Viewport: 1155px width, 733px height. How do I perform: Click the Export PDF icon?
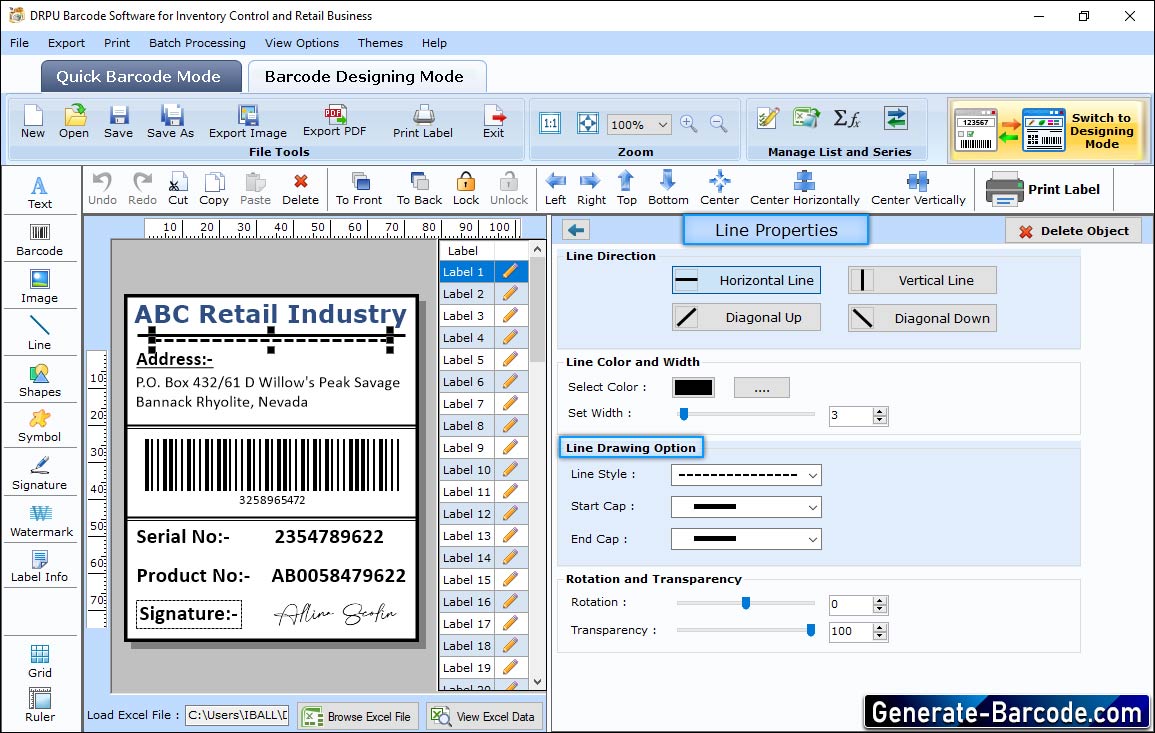click(x=334, y=122)
